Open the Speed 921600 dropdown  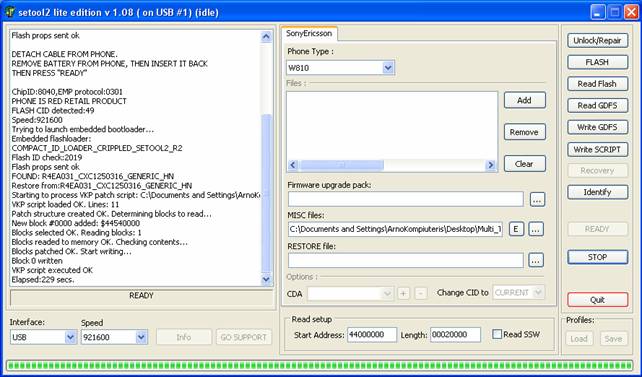coord(141,337)
